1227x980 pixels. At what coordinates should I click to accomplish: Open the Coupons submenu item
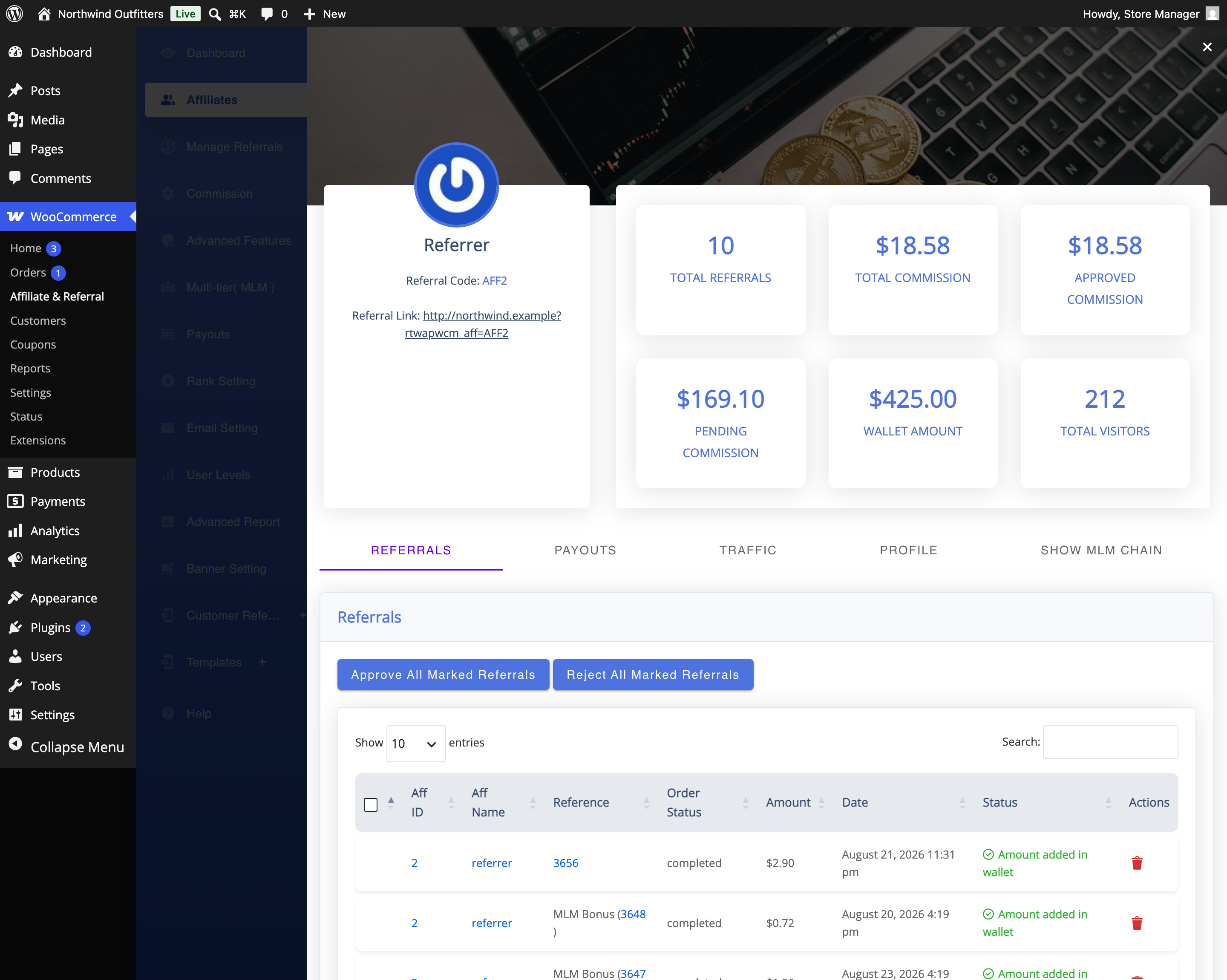tap(33, 344)
